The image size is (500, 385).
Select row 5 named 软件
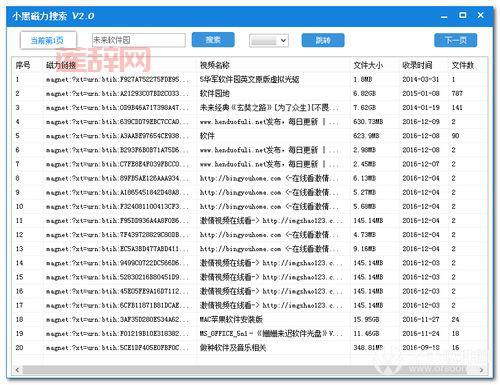[207, 136]
